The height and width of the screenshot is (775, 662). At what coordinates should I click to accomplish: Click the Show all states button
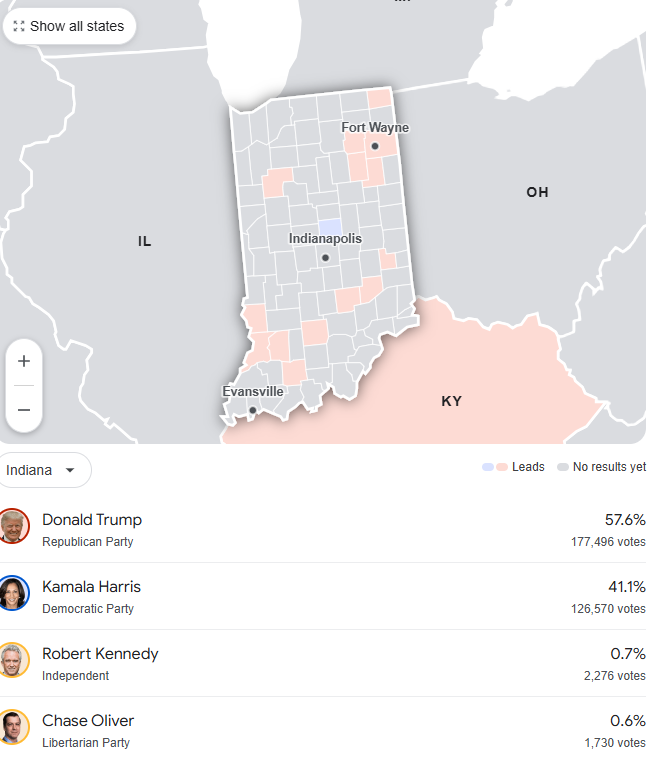(69, 26)
